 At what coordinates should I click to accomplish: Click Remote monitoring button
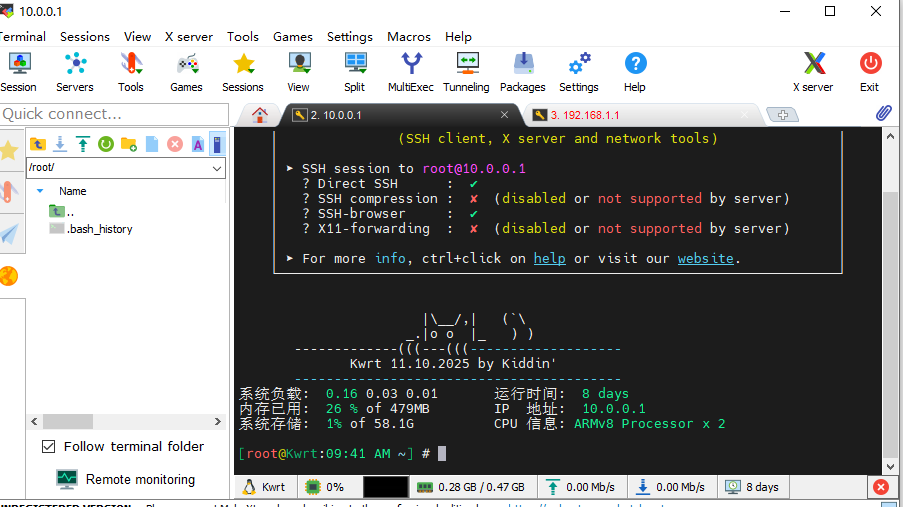click(126, 479)
